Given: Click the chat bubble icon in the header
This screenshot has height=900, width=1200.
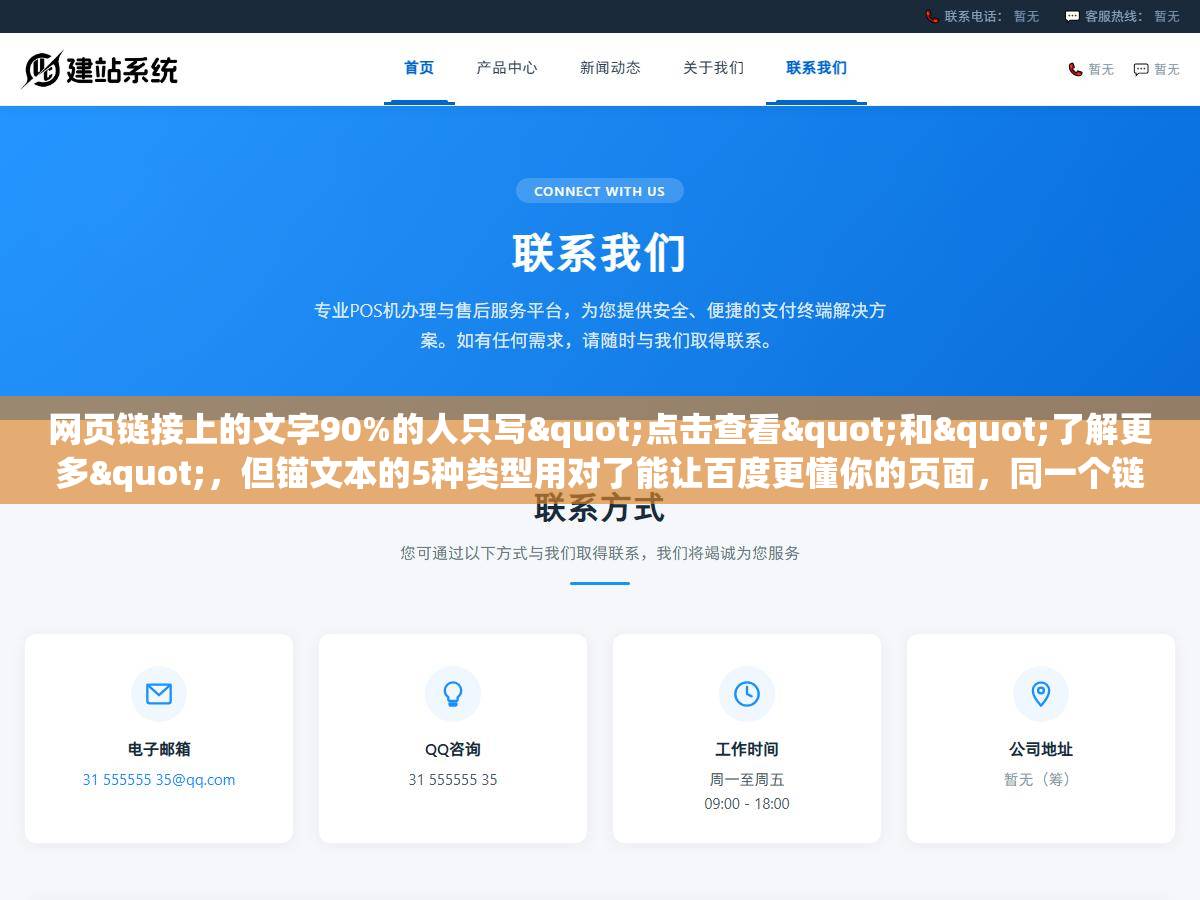Looking at the screenshot, I should (1141, 69).
